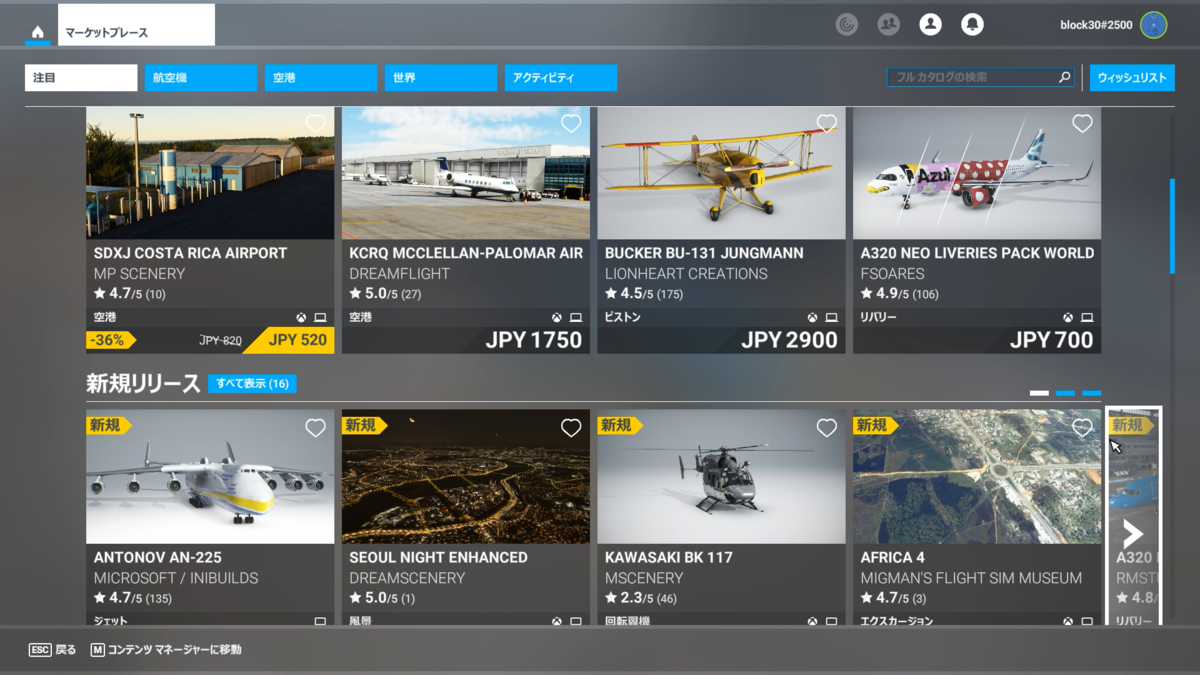1200x675 pixels.
Task: Click the Kawasaki BK 117 star rating
Action: coord(640,598)
